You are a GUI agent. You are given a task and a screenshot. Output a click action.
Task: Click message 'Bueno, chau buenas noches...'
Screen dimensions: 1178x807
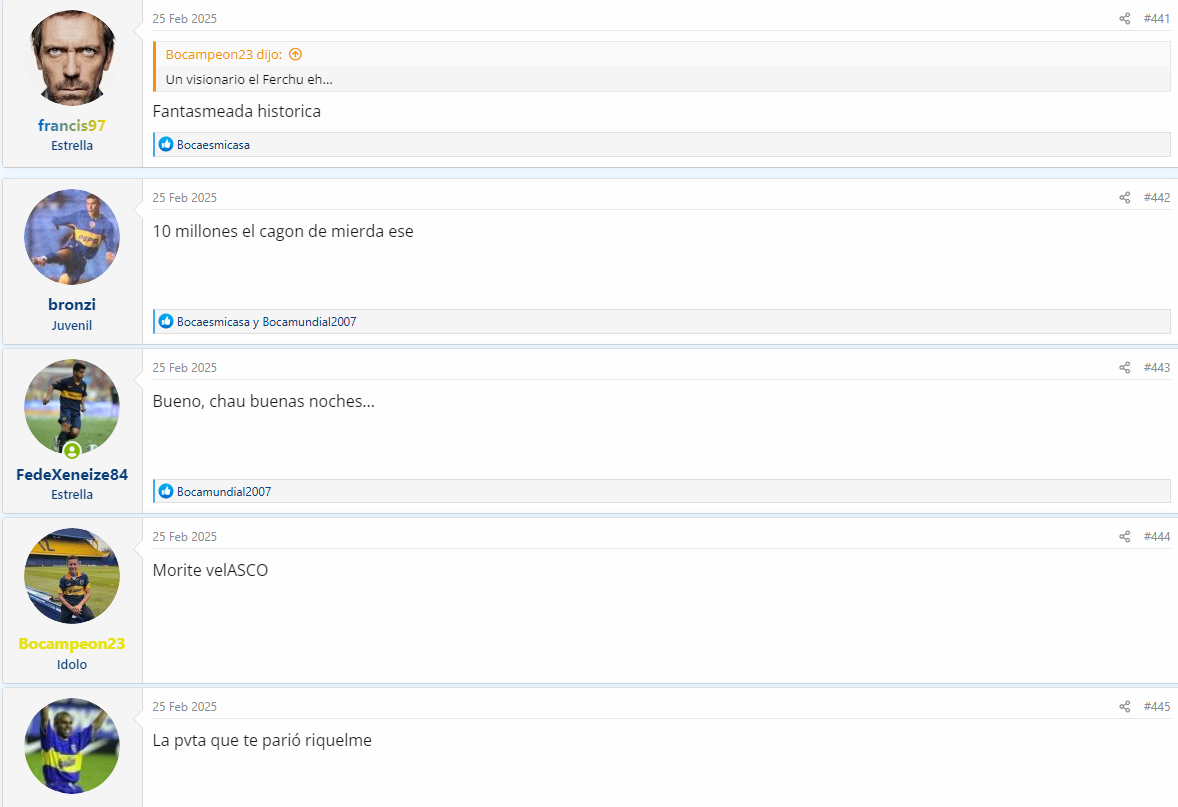[264, 401]
